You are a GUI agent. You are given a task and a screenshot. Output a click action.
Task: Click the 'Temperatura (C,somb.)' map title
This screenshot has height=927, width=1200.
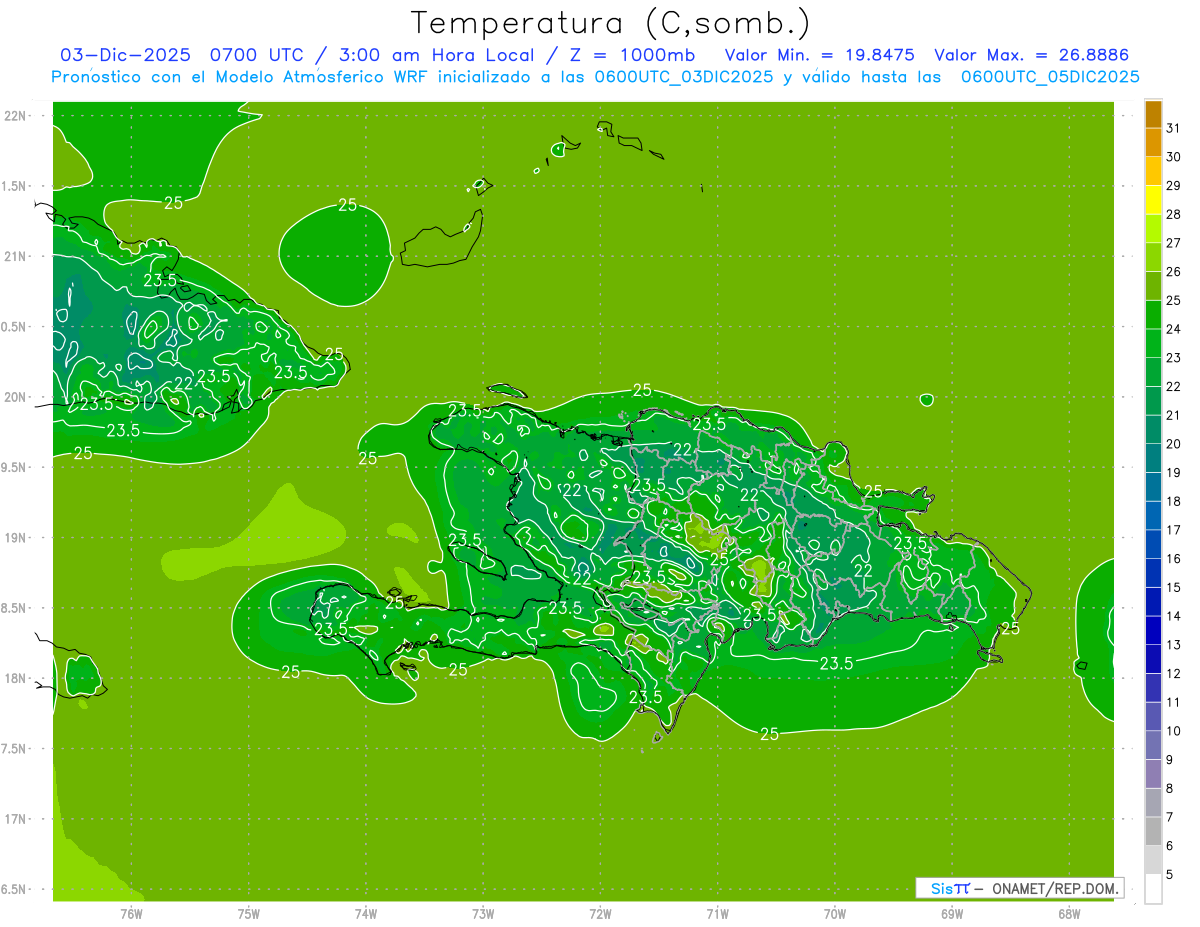click(x=610, y=23)
